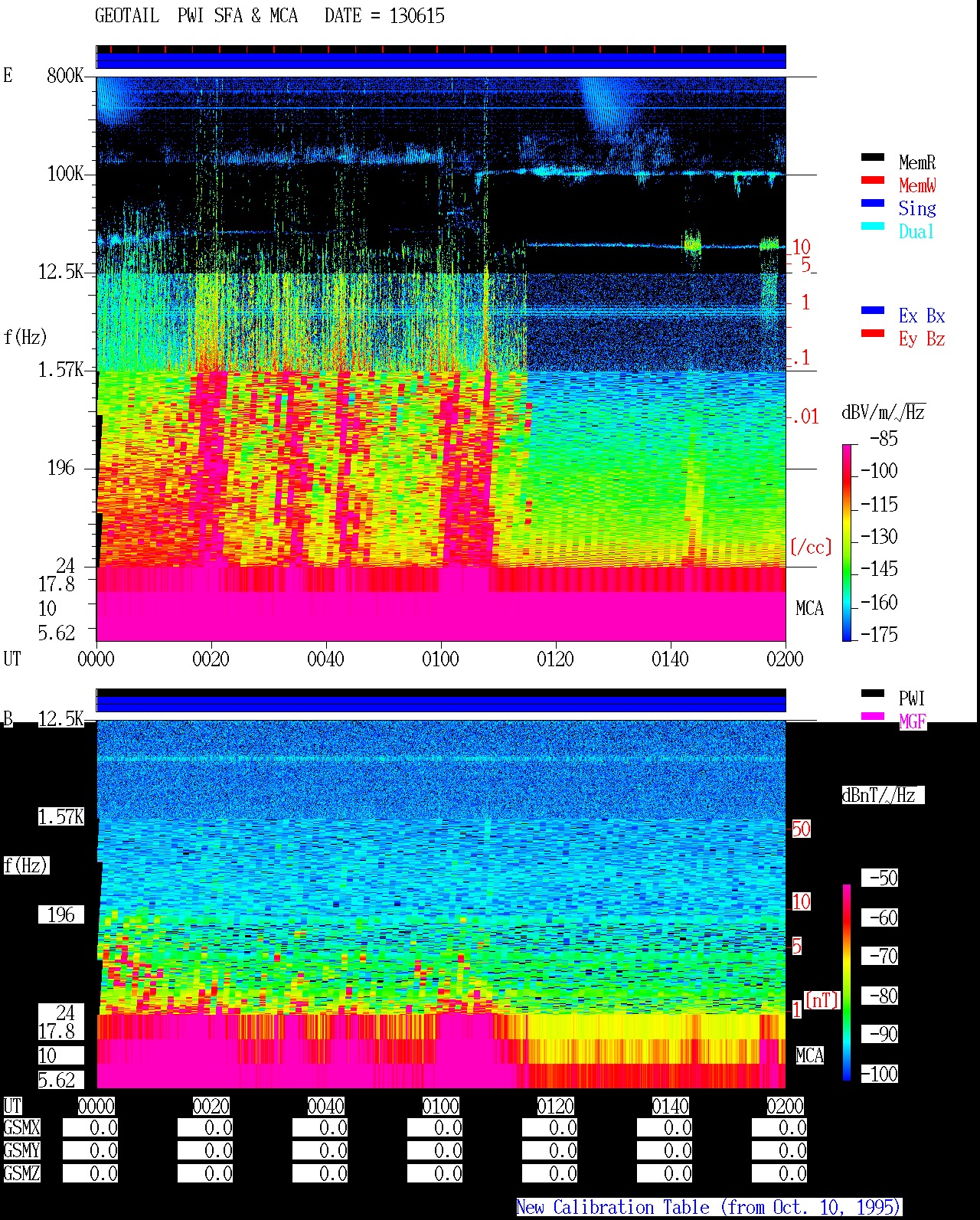Image resolution: width=980 pixels, height=1220 pixels.
Task: Click the 5.62 label on E panel axis
Action: coord(56,633)
